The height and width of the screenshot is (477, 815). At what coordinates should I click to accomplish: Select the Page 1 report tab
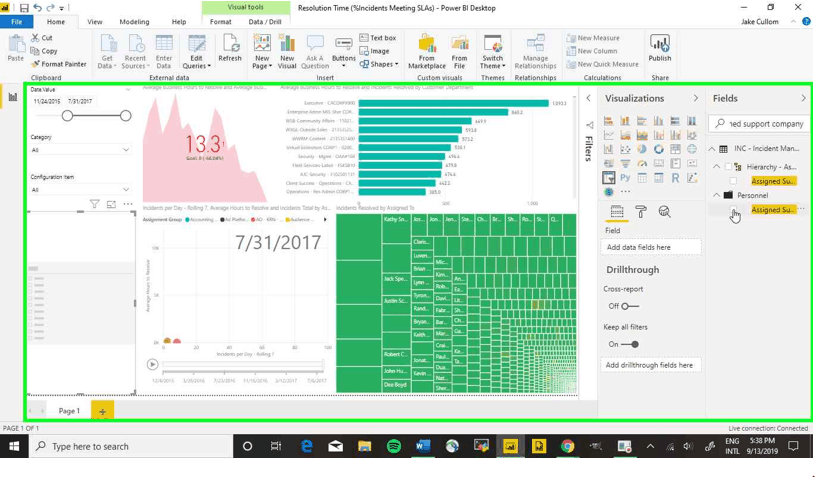pos(69,410)
